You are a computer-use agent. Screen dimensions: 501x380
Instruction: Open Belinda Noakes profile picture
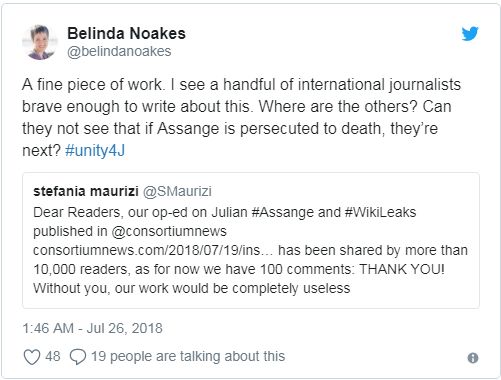tap(40, 42)
